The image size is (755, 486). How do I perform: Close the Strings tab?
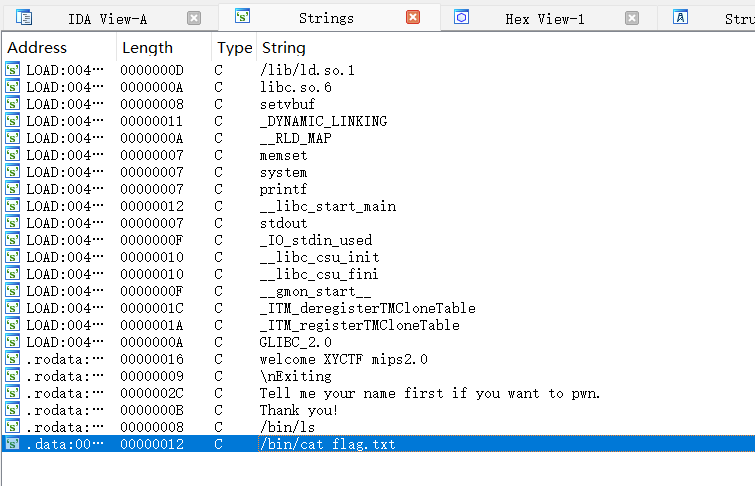[x=413, y=17]
